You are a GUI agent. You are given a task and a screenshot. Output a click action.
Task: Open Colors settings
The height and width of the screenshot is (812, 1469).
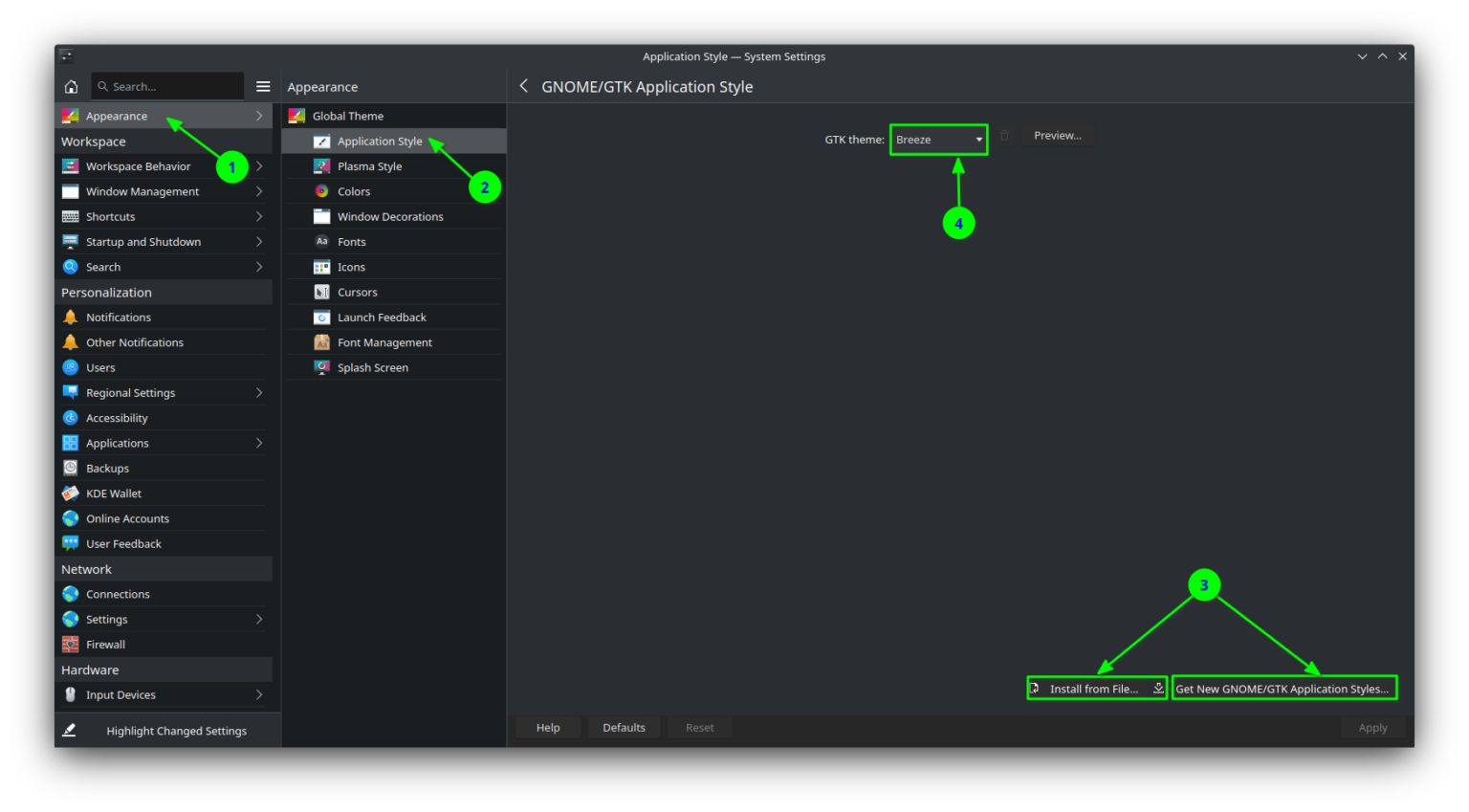pos(353,190)
